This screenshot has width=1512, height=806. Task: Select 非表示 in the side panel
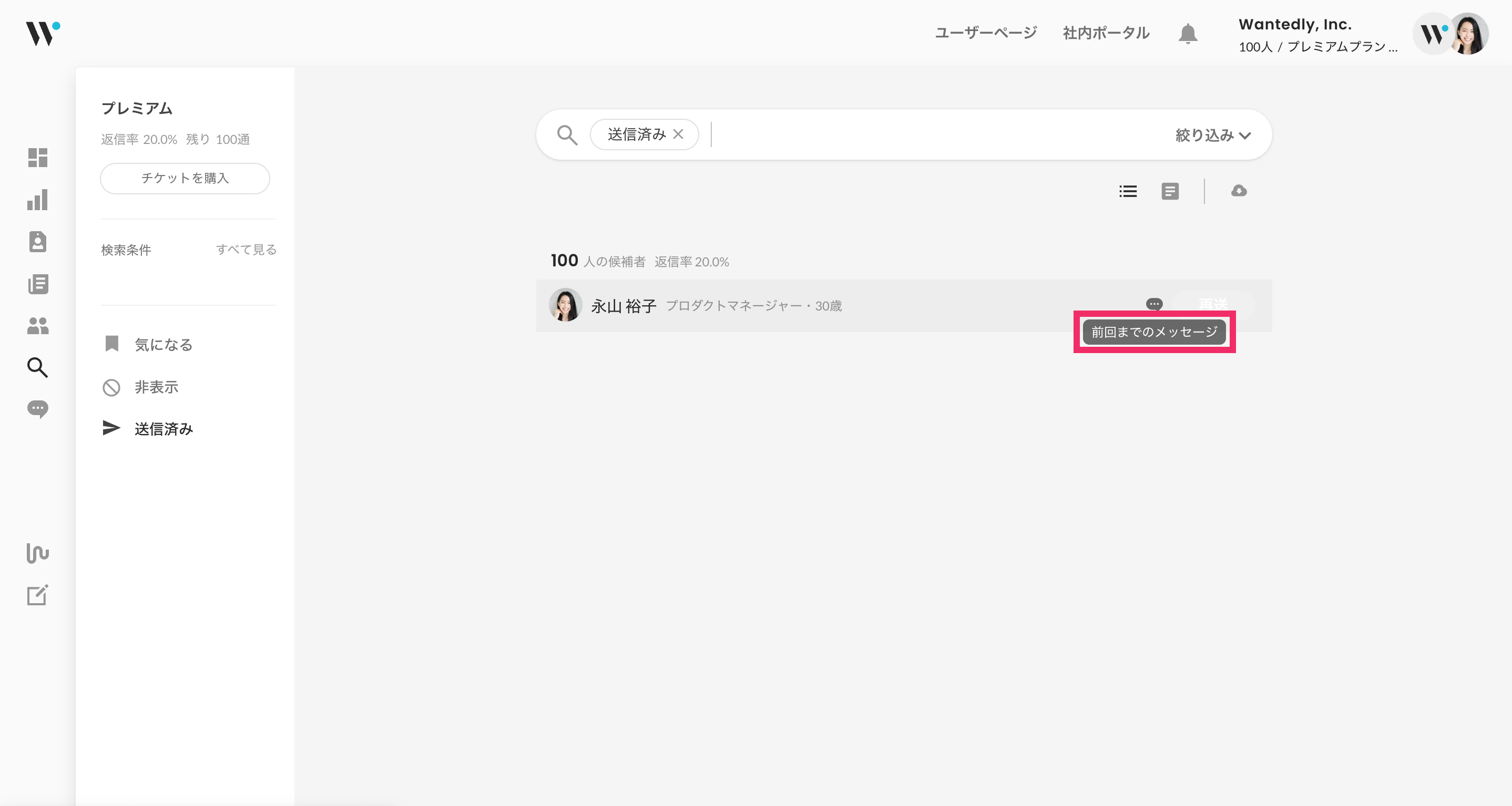click(156, 387)
